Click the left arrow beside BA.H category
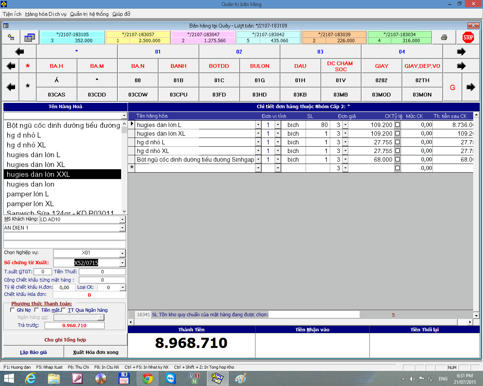Image resolution: width=483 pixels, height=386 pixels. point(11,66)
